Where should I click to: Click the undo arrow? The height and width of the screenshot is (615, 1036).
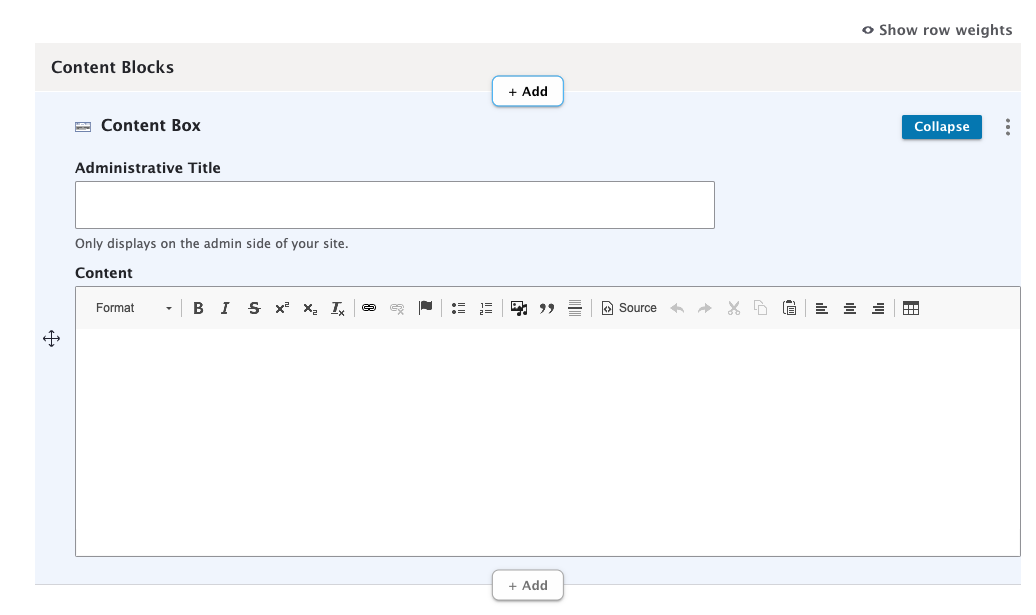point(677,308)
